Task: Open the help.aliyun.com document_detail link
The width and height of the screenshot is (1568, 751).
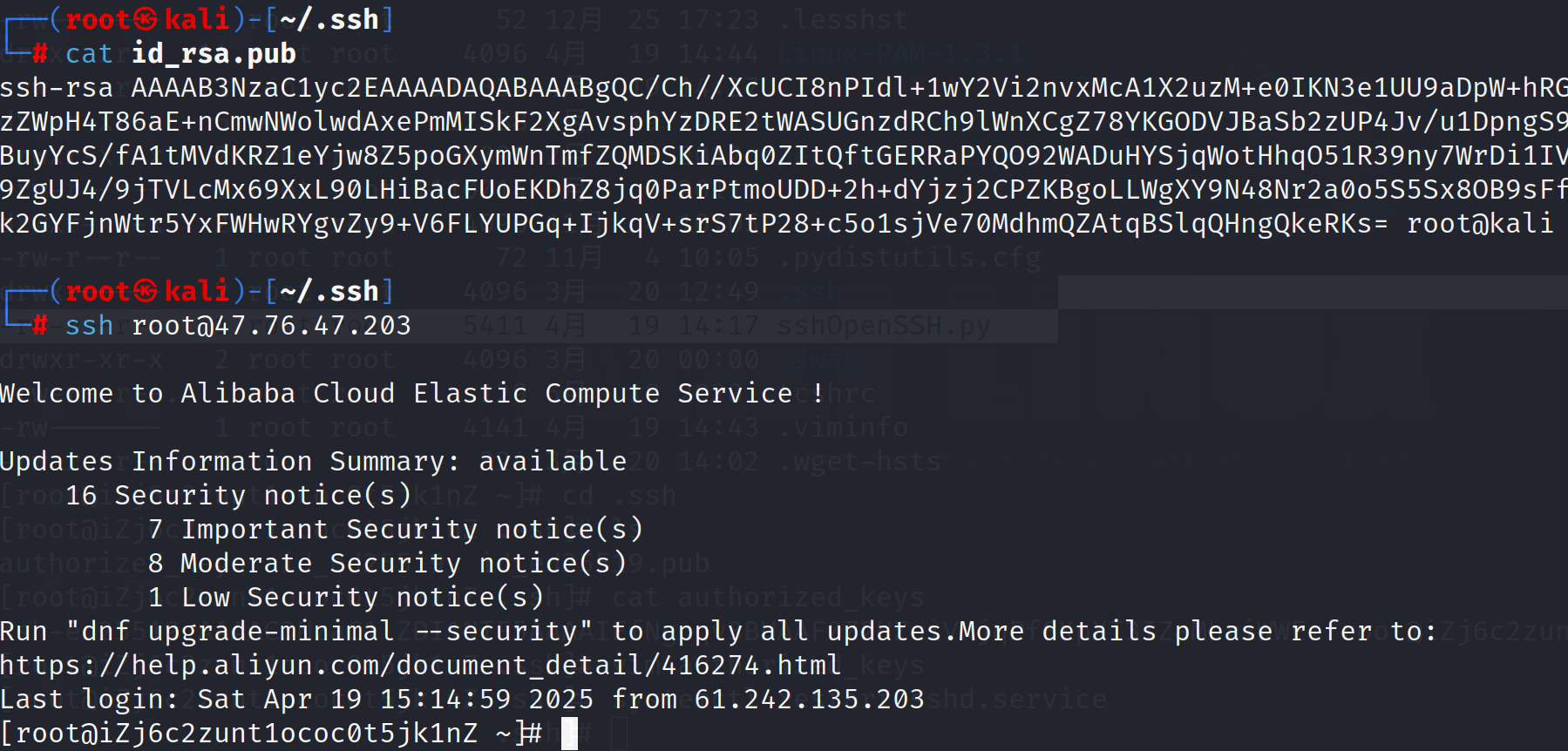Action: [420, 666]
